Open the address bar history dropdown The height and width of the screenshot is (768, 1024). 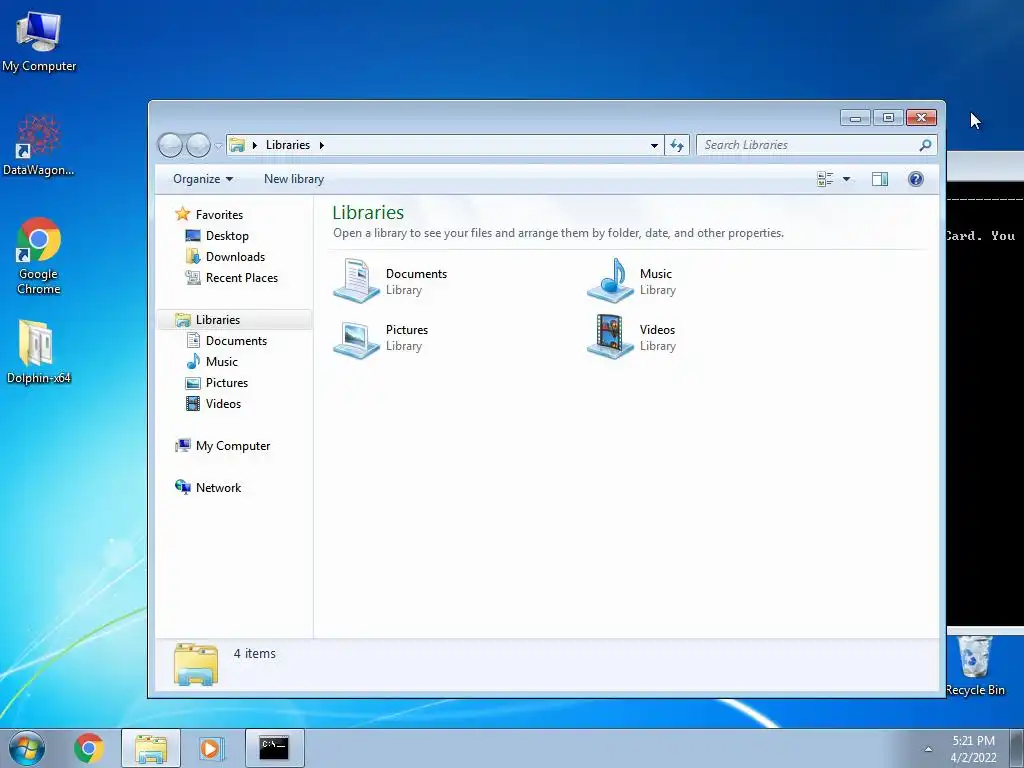pos(654,146)
